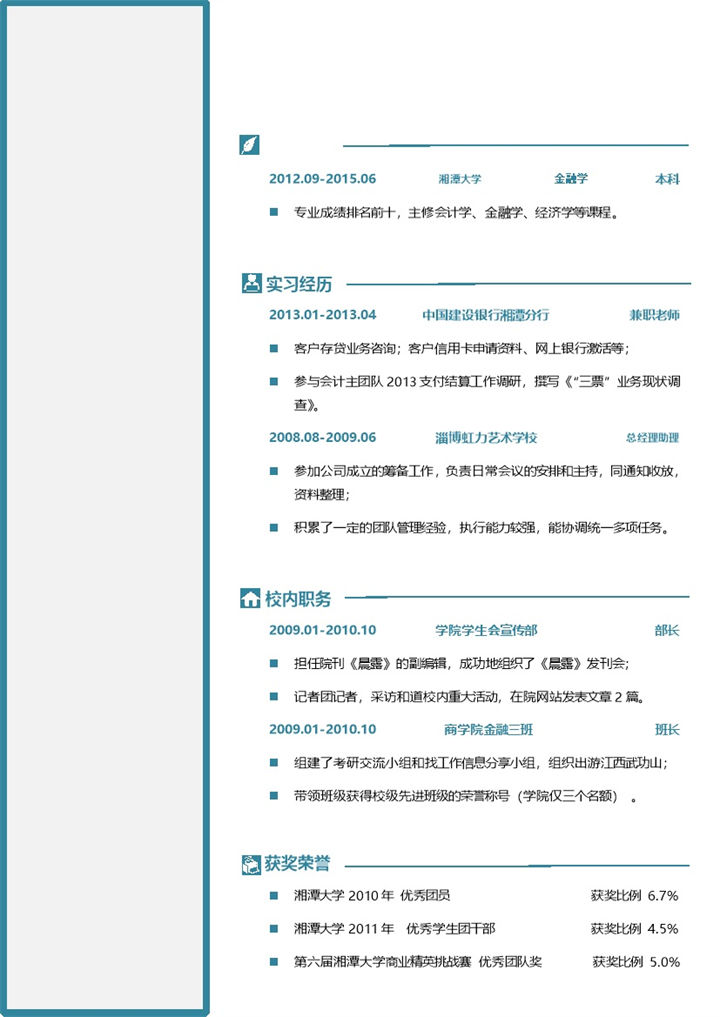Click the title 总经理助理

click(x=653, y=438)
